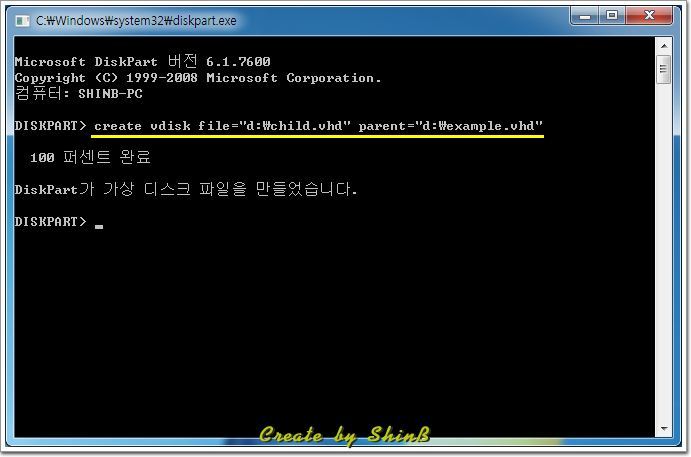Maximize the diskpart console window

point(612,15)
